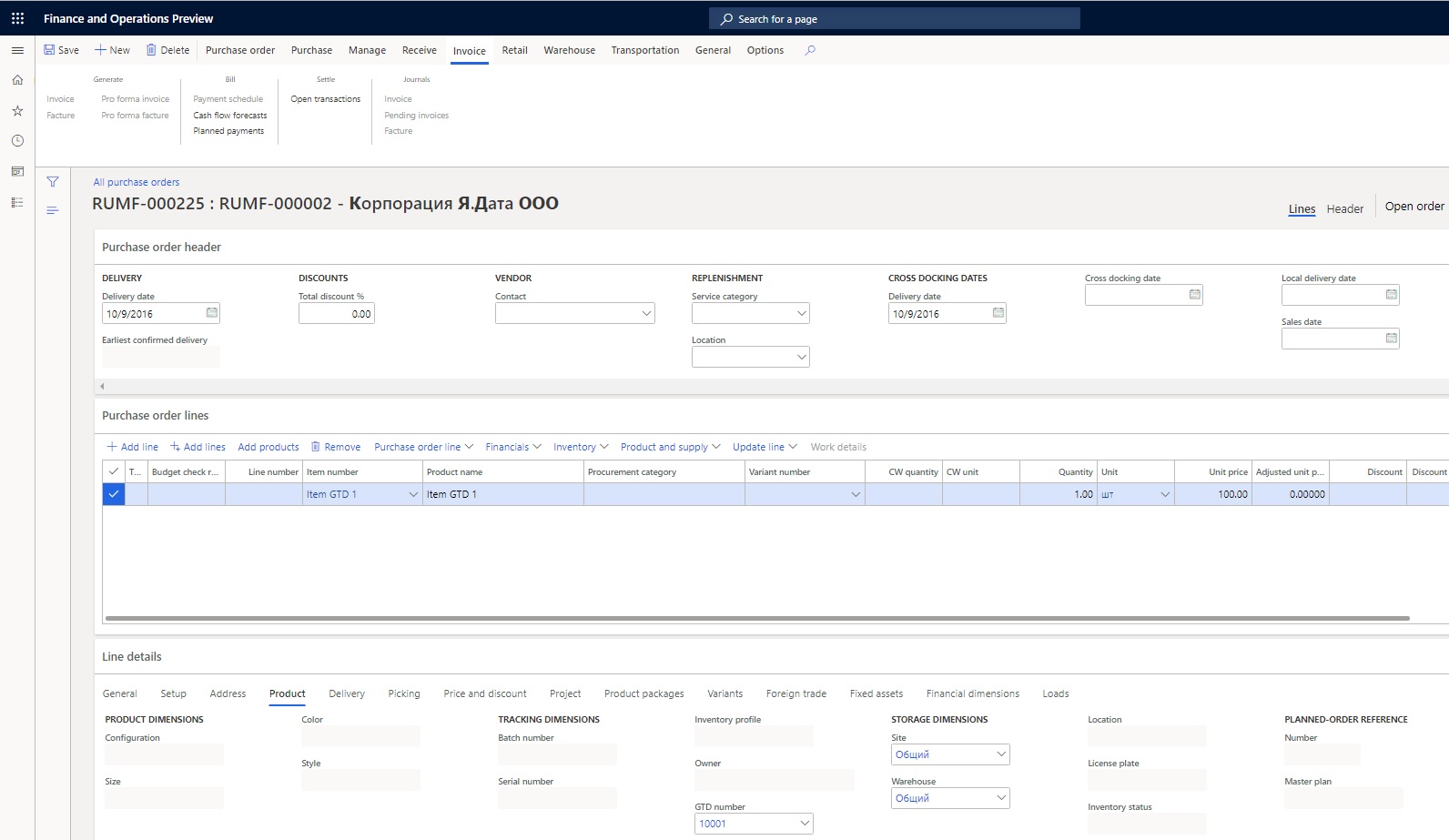Open the Purchase order ribbon tab

240,50
